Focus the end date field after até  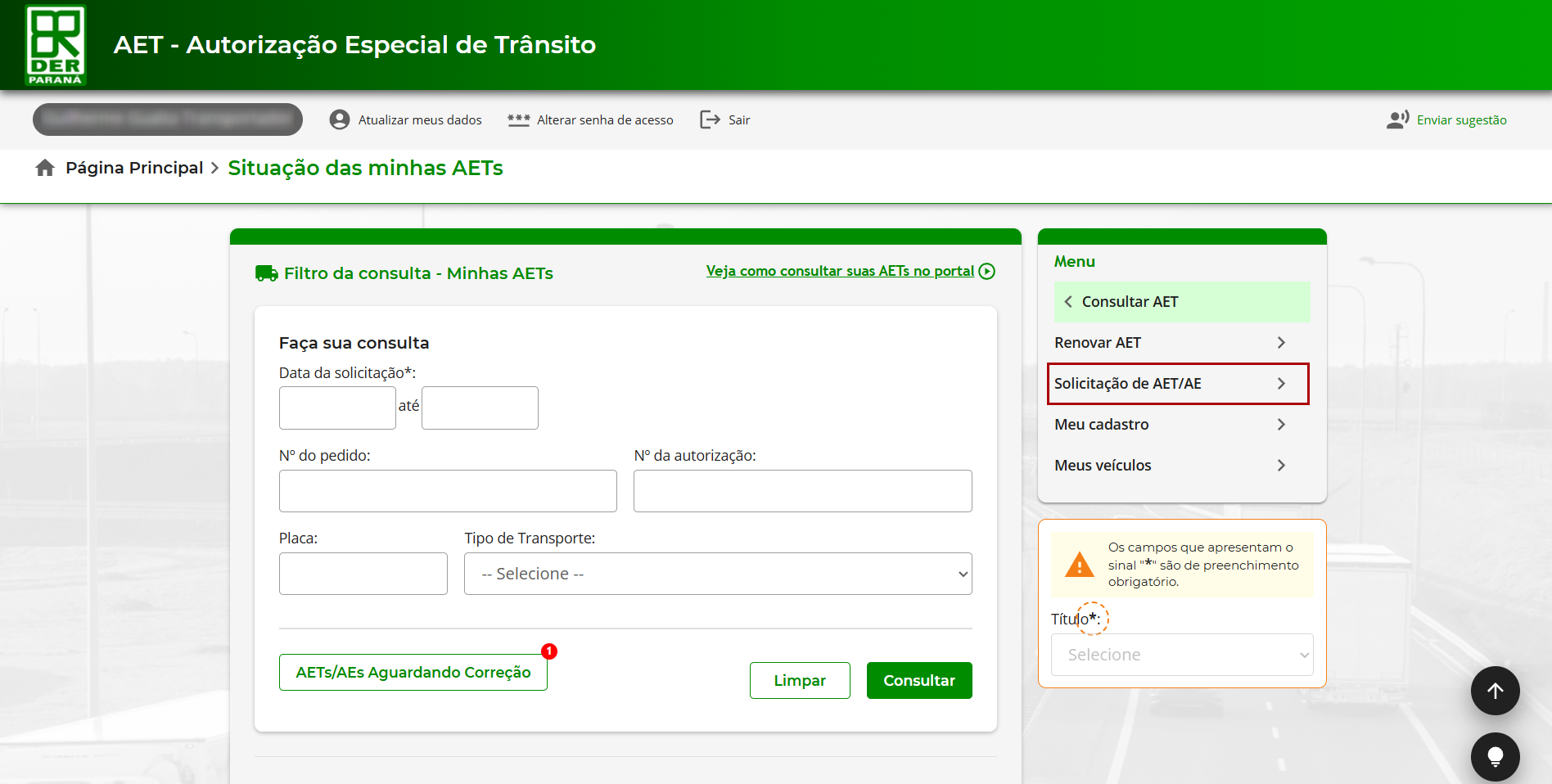(480, 408)
